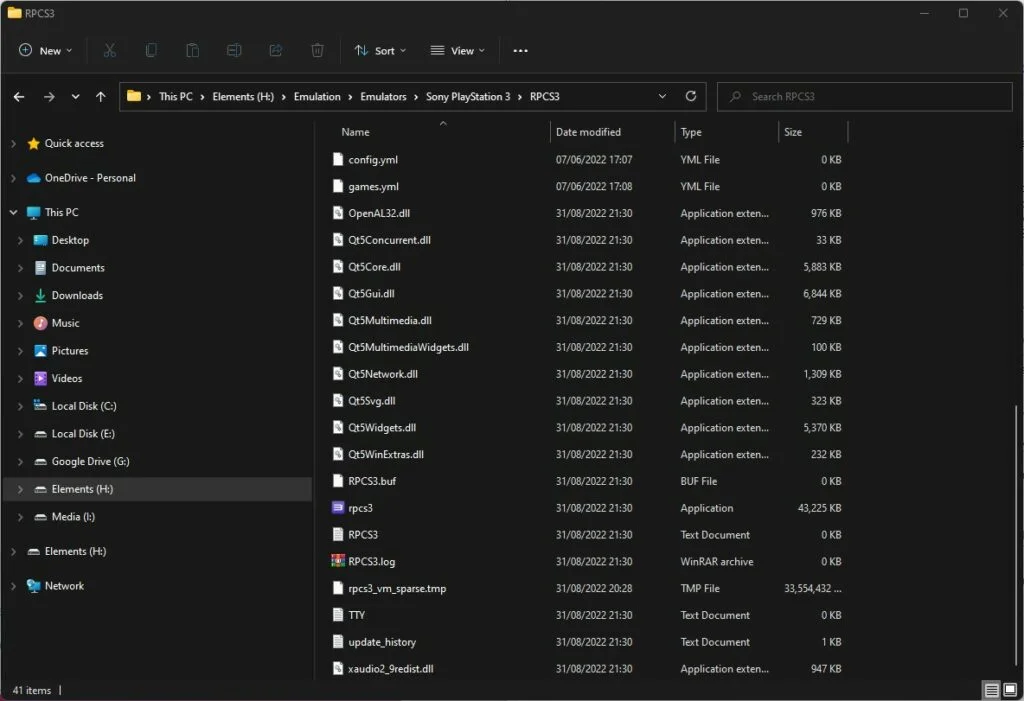The height and width of the screenshot is (701, 1024).
Task: Click the Quick access star icon
Action: [x=33, y=144]
